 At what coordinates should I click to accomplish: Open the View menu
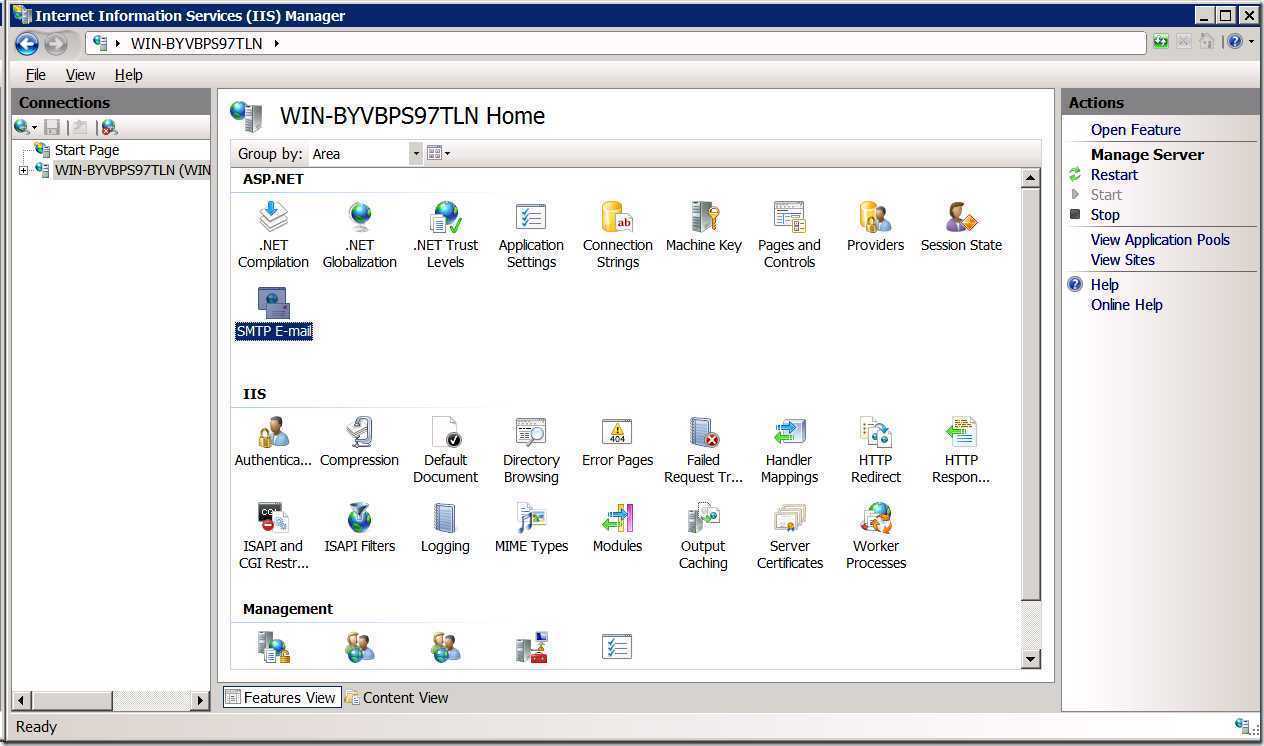[x=80, y=74]
